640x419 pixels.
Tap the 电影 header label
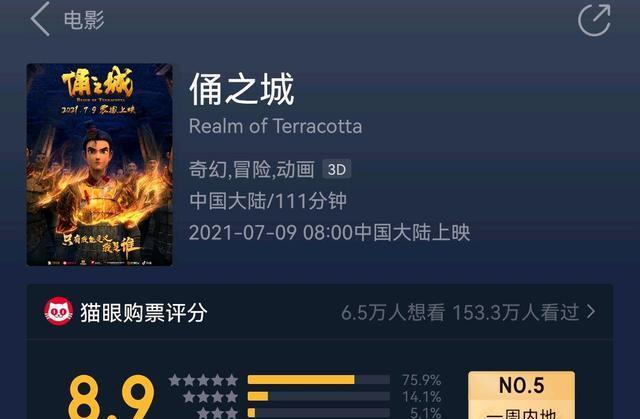[84, 20]
